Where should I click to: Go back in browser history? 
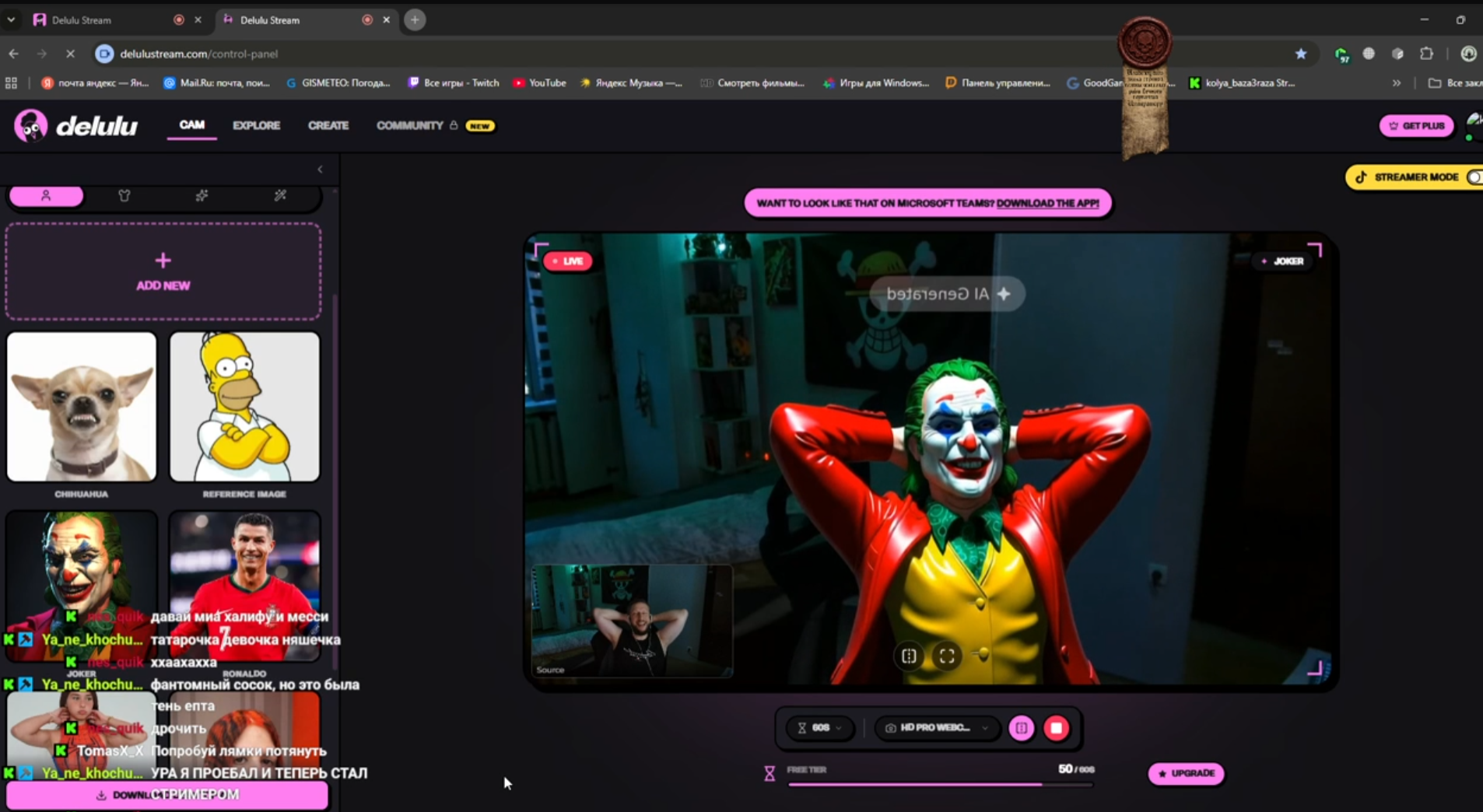coord(14,54)
